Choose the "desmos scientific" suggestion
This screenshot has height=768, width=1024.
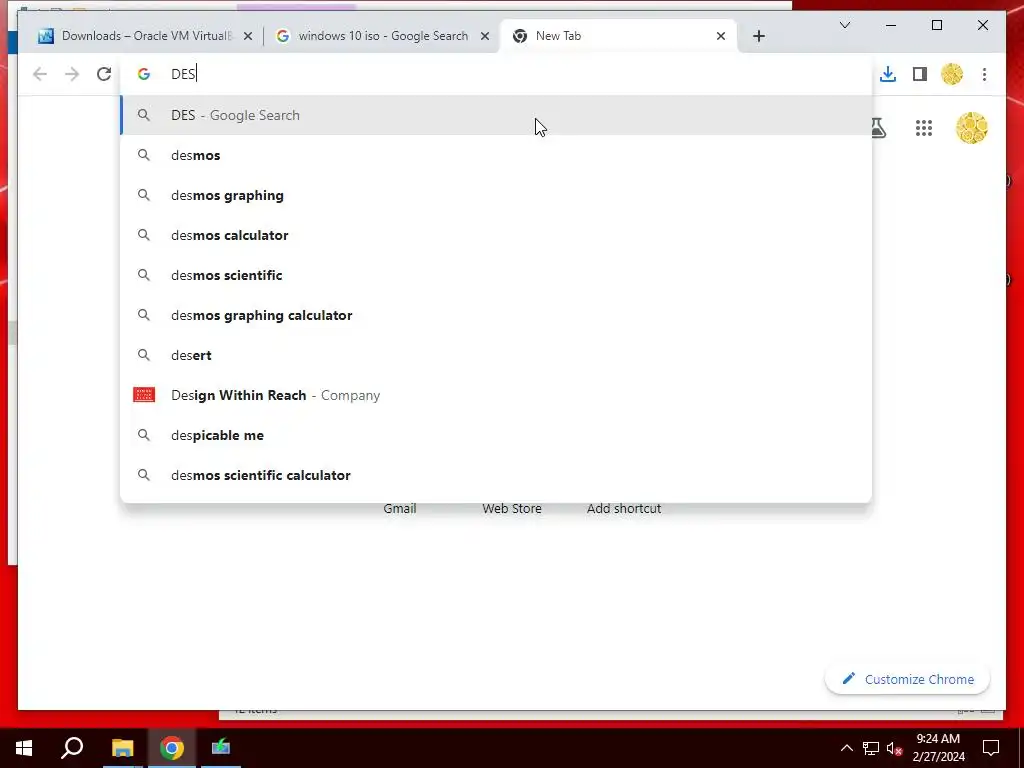(x=496, y=275)
